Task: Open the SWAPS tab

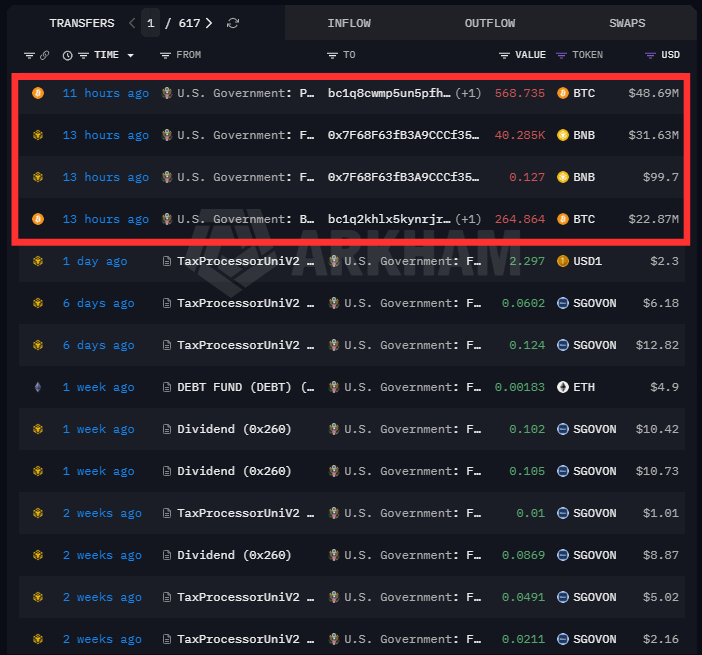Action: (x=627, y=23)
